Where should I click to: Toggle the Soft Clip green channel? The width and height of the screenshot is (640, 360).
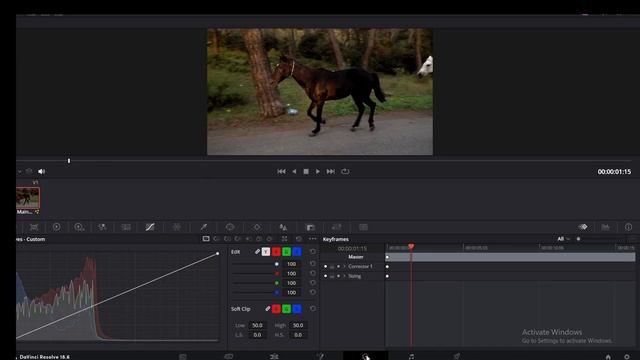tap(287, 309)
